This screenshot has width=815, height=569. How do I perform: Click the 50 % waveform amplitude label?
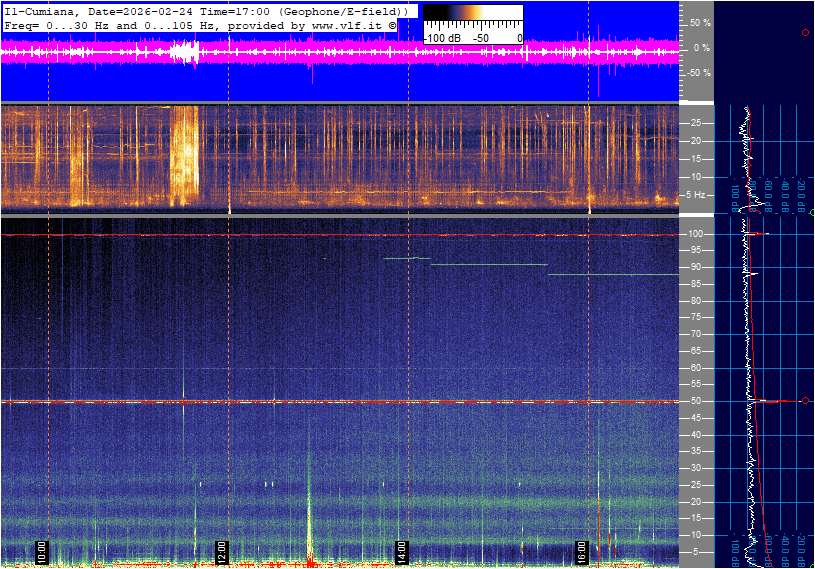pyautogui.click(x=698, y=22)
